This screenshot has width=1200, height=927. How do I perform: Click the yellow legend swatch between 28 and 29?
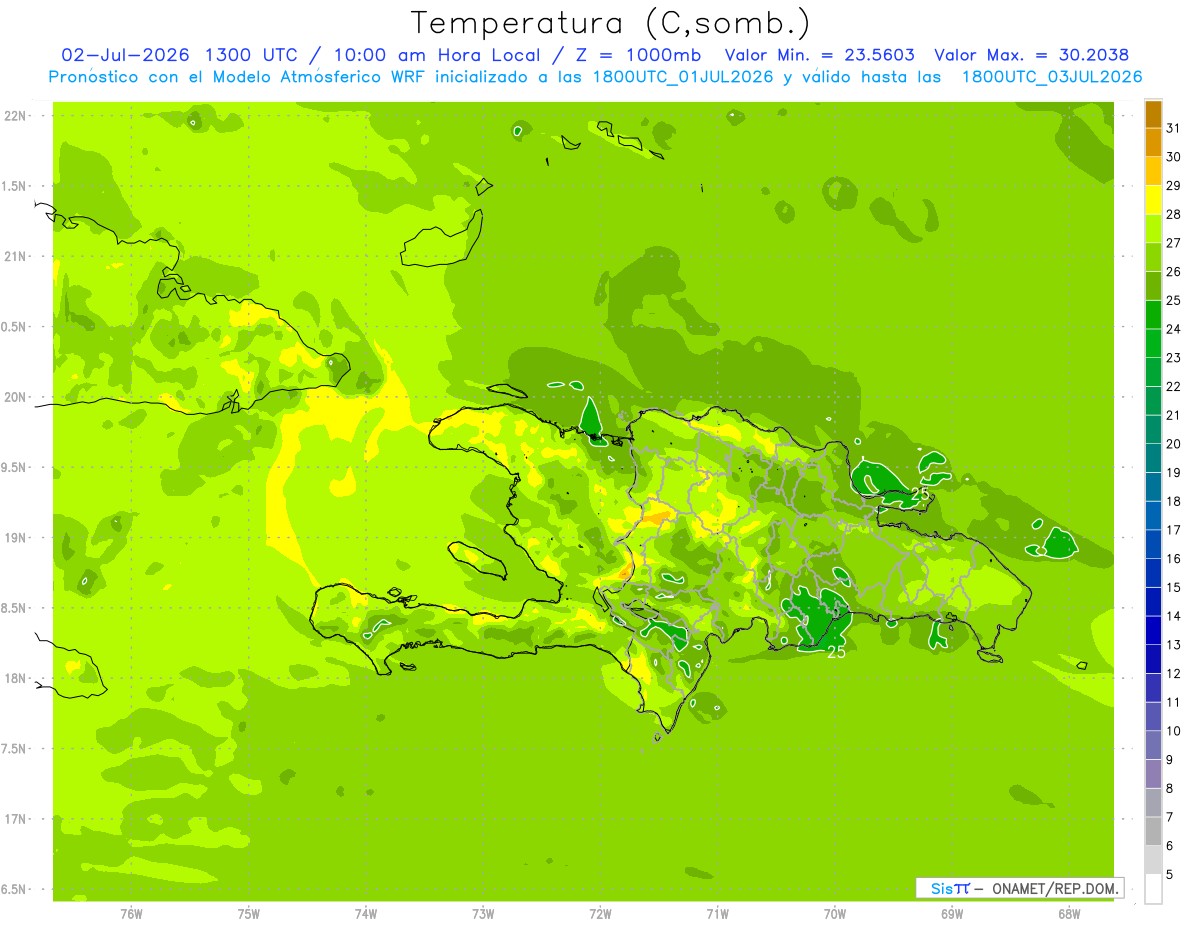(1153, 201)
